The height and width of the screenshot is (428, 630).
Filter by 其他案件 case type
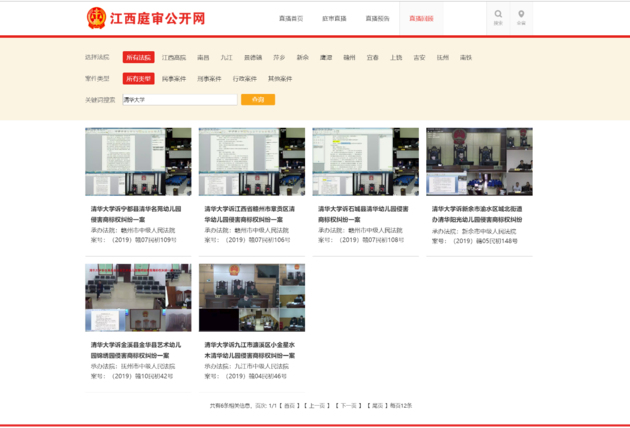tap(280, 79)
